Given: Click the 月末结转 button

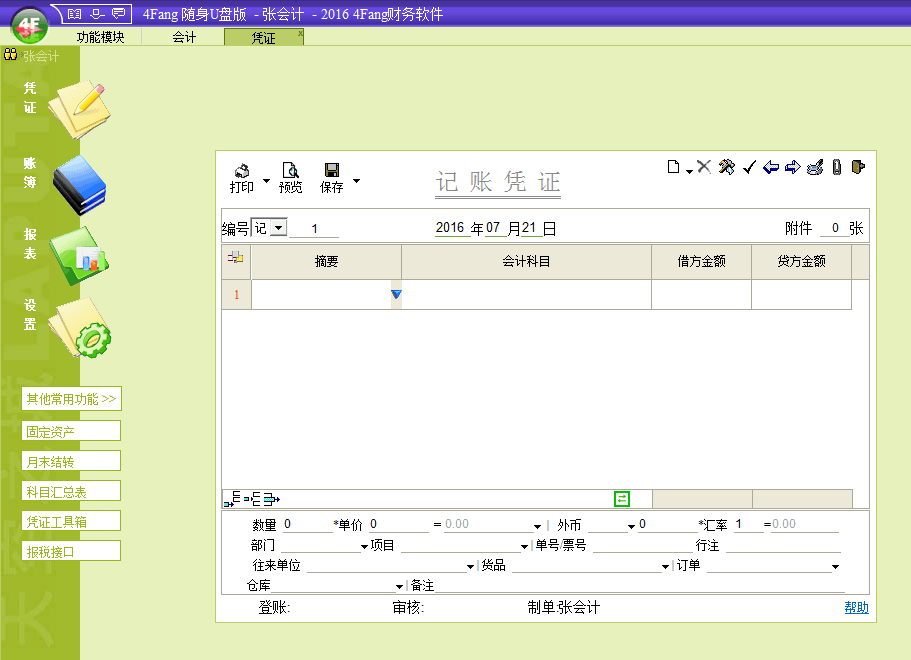Looking at the screenshot, I should (71, 461).
